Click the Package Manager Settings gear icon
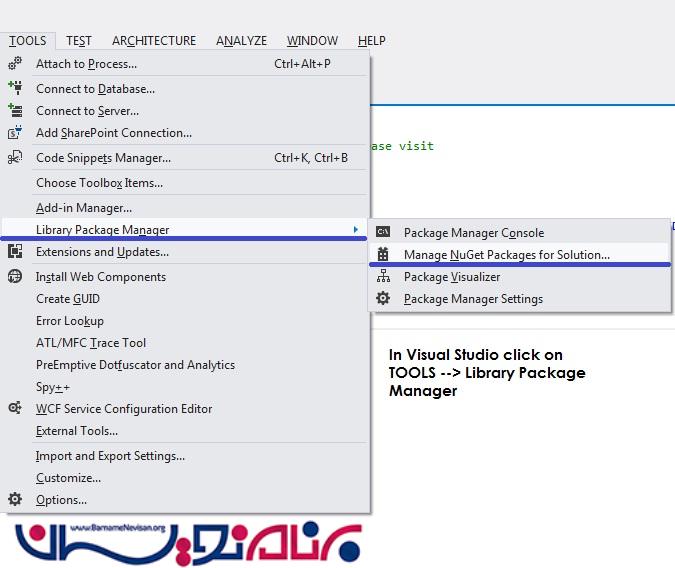This screenshot has height=568, width=675. tap(383, 299)
